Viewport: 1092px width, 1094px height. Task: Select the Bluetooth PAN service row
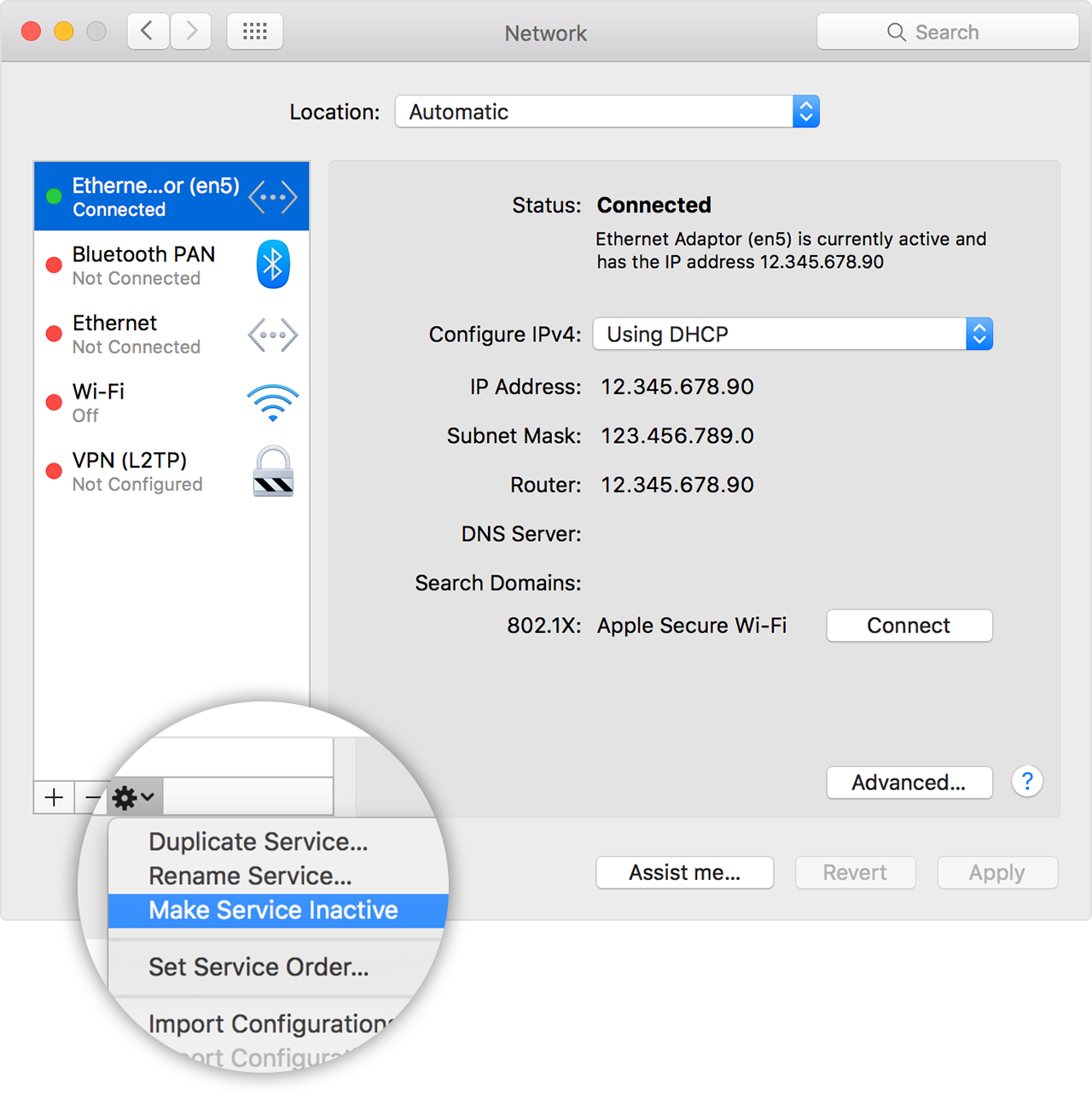171,265
